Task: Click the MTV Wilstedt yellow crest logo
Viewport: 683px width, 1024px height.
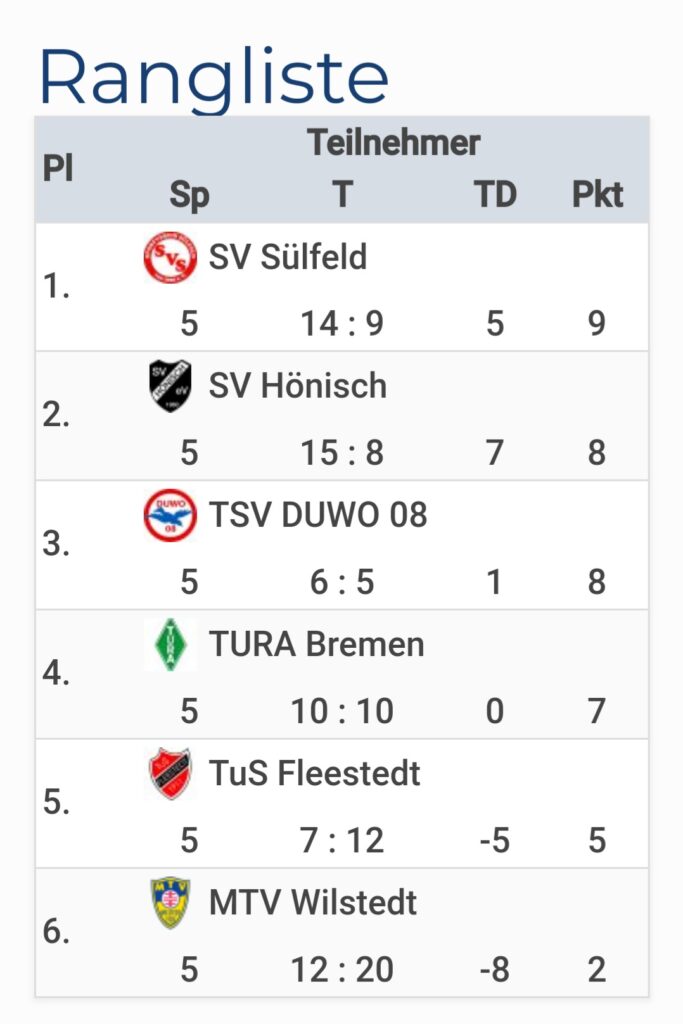Action: coord(170,903)
